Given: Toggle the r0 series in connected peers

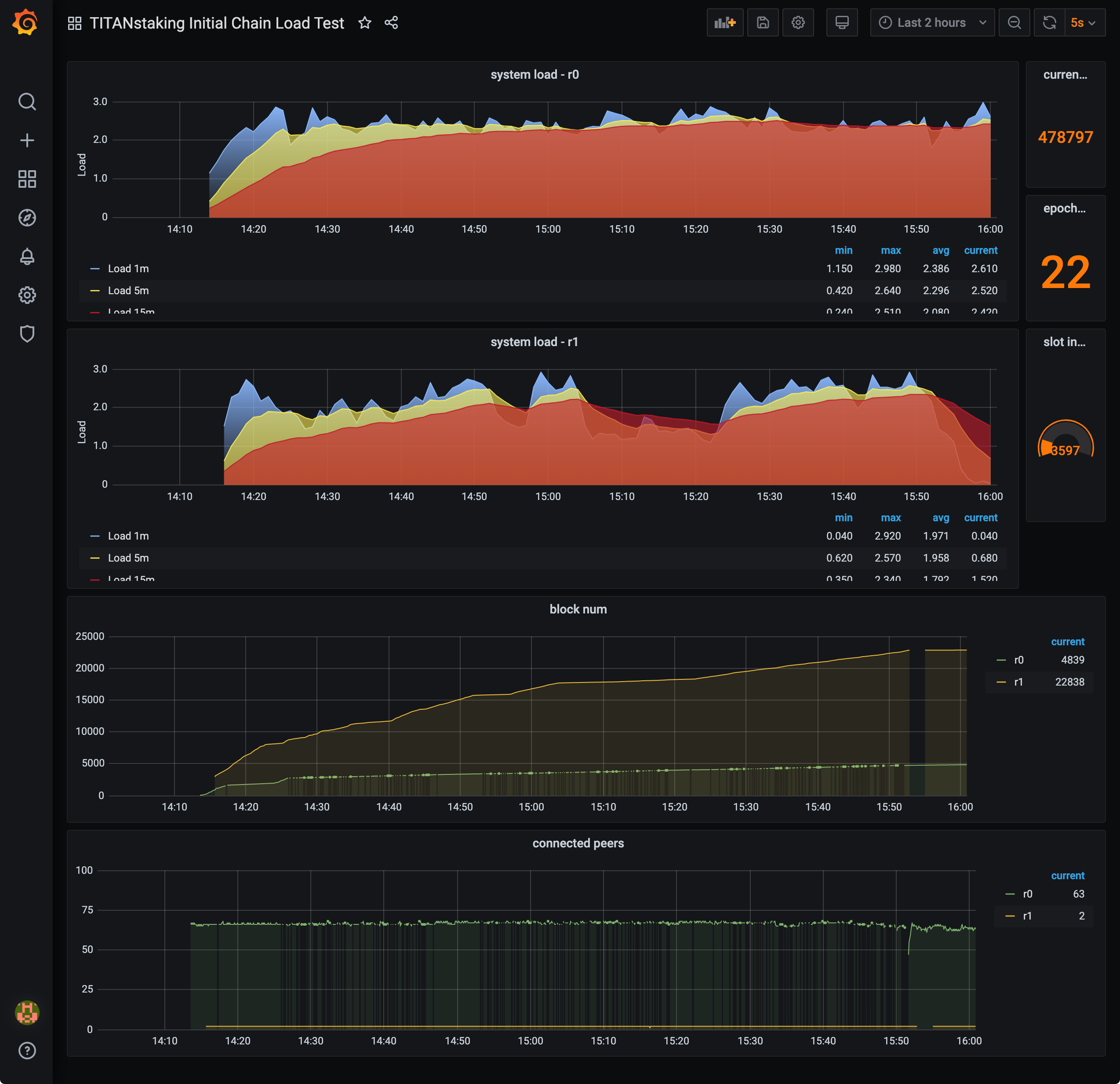Looking at the screenshot, I should 1026,894.
